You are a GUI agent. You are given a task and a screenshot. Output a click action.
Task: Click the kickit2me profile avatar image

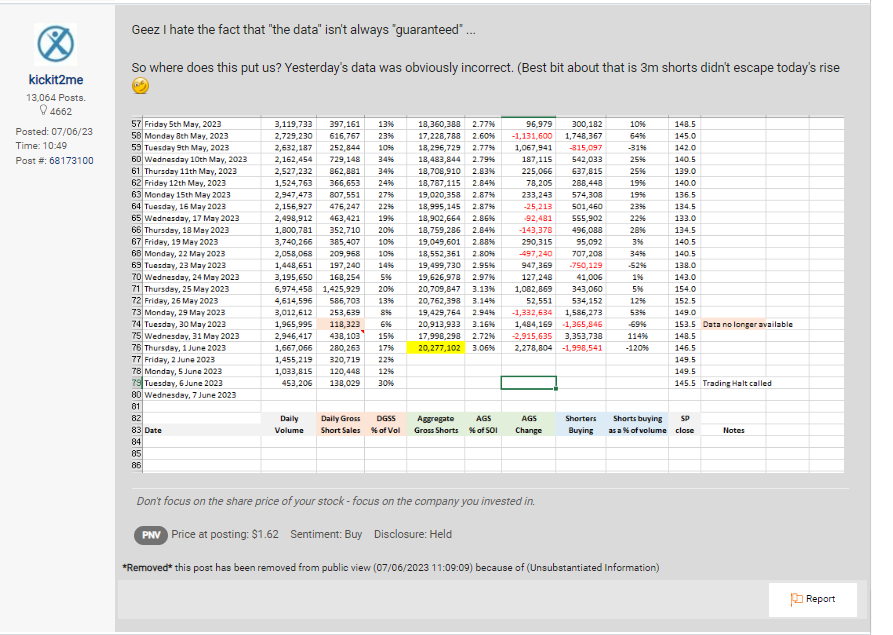(56, 46)
